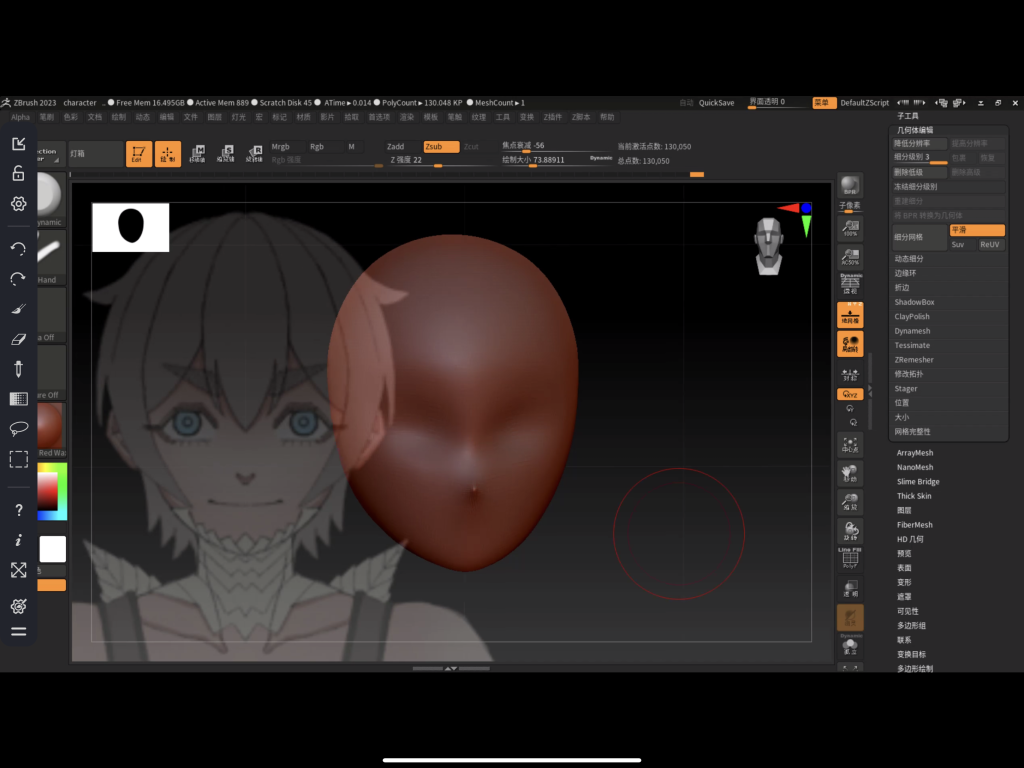Enable Zadd sculpt mode

coord(396,147)
